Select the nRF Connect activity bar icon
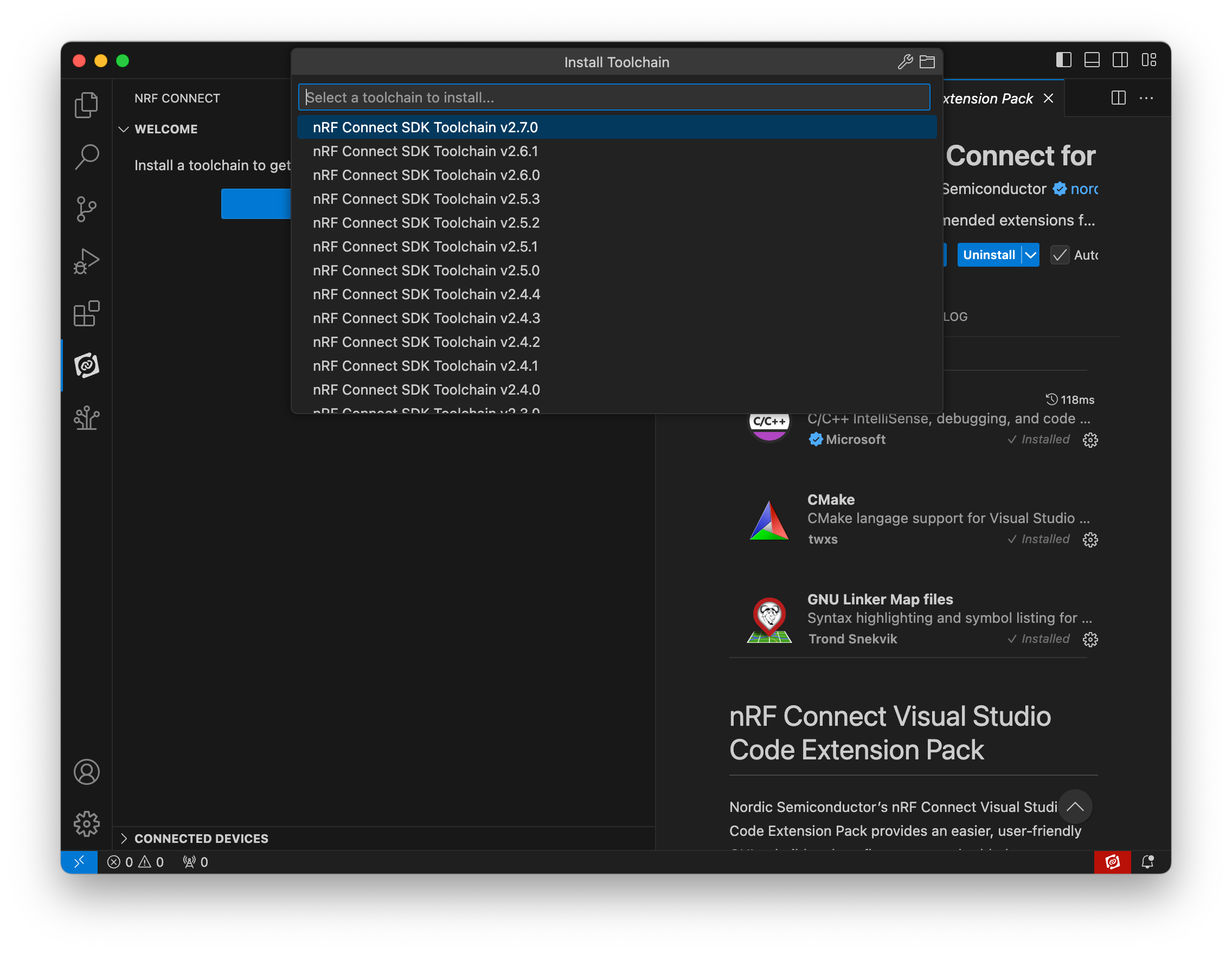Screen dimensions: 1232x954 [x=86, y=365]
